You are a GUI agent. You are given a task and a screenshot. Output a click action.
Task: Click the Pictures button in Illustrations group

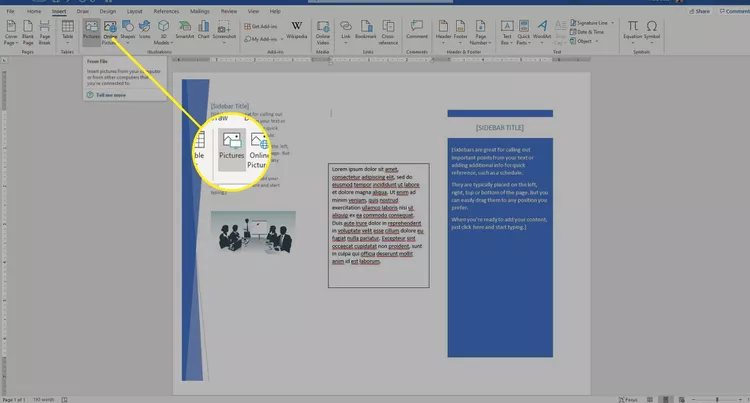click(91, 30)
